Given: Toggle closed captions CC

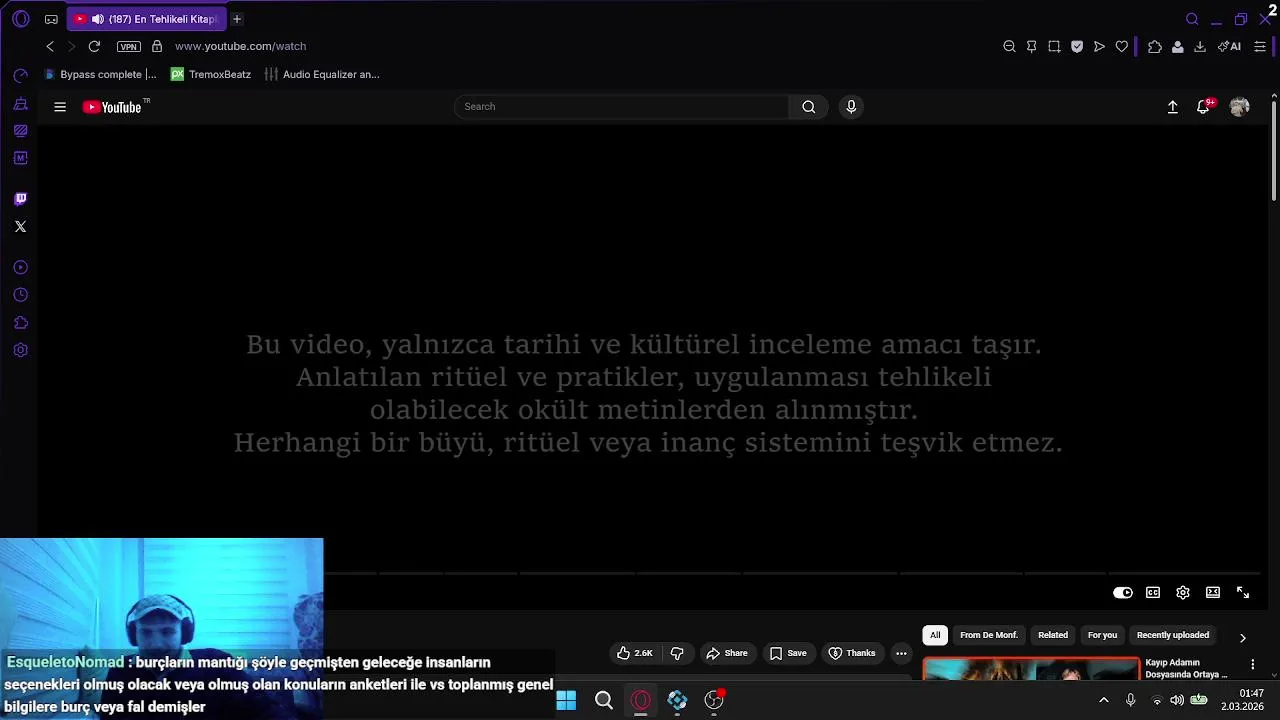Looking at the screenshot, I should [1153, 593].
